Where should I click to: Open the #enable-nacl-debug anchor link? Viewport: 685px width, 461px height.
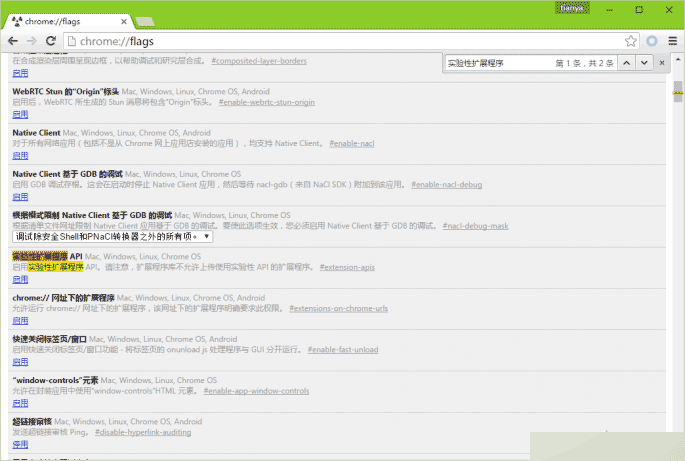point(446,184)
